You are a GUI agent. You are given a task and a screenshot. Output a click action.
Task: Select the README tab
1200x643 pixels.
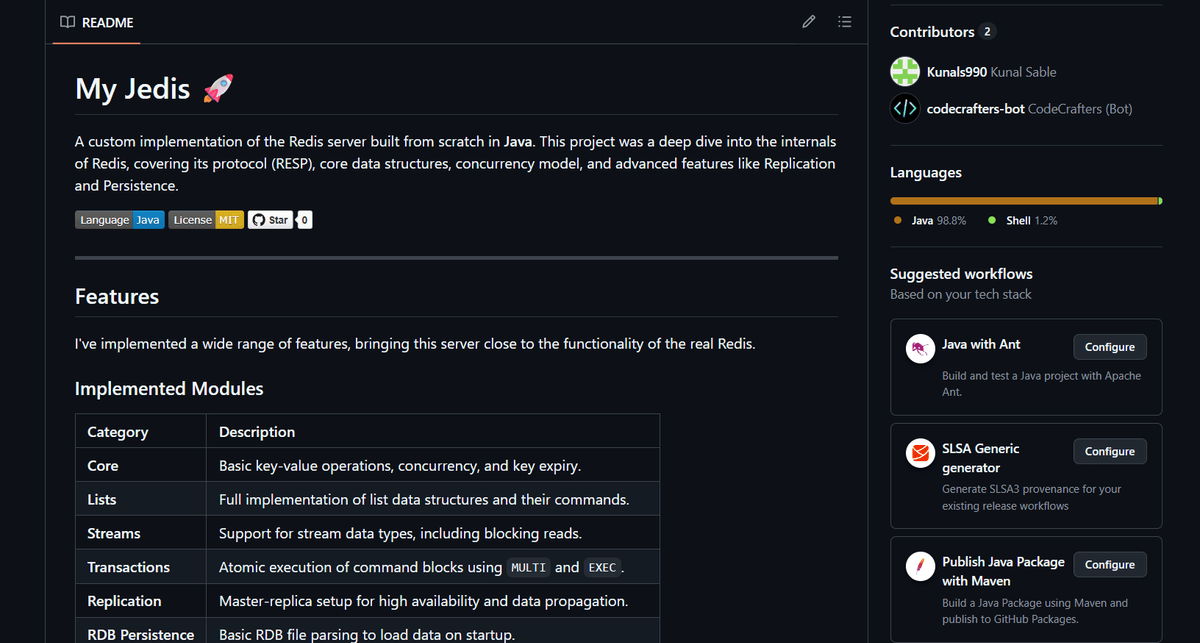click(97, 22)
